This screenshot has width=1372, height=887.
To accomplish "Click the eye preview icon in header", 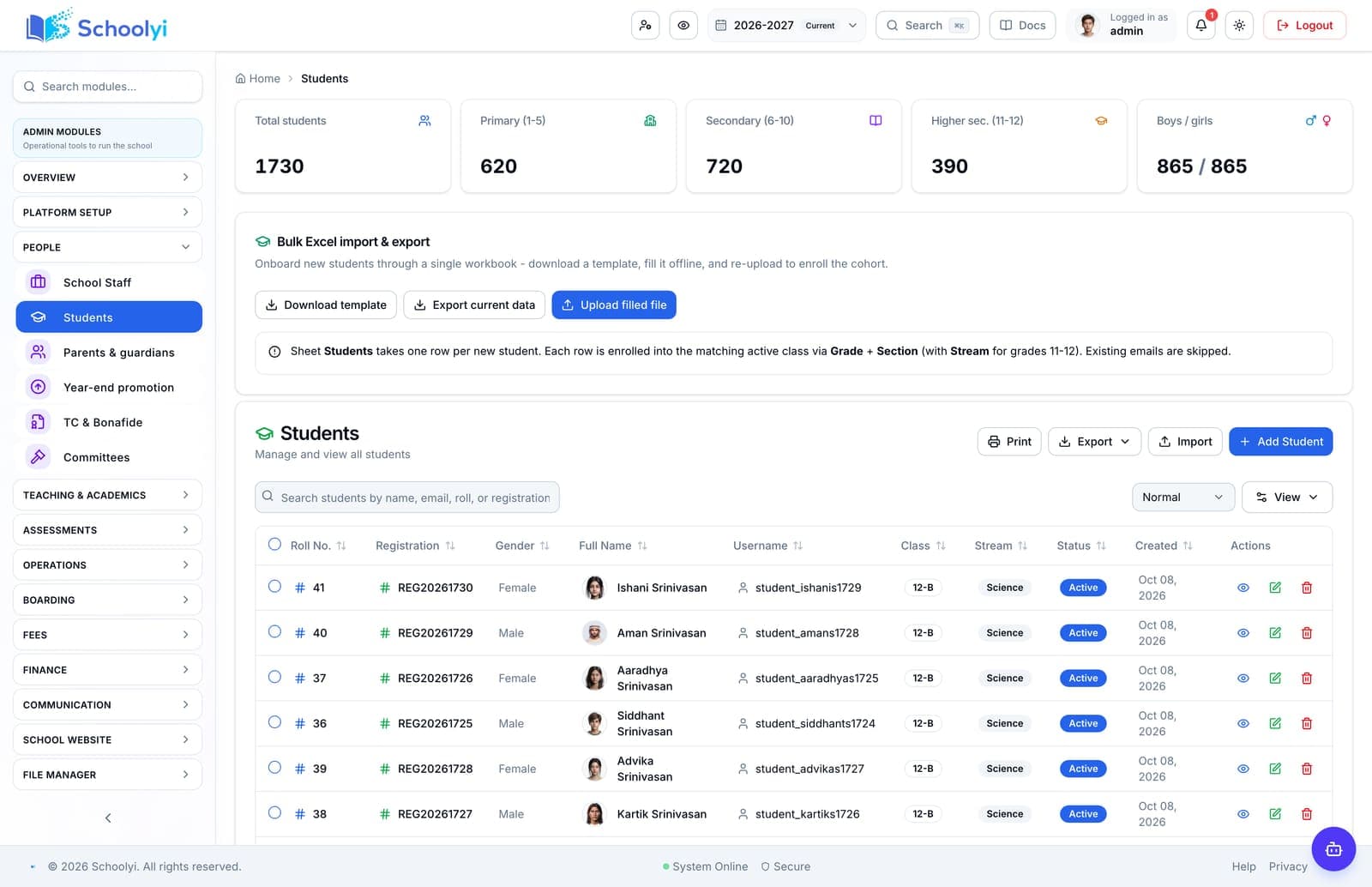I will click(x=683, y=26).
